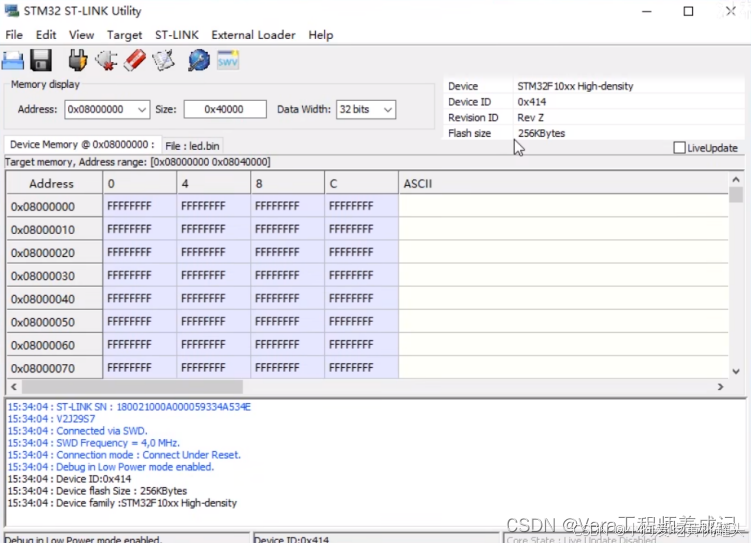This screenshot has height=544, width=752.
Task: Click the horizontal scrollbar left arrow
Action: click(x=14, y=387)
